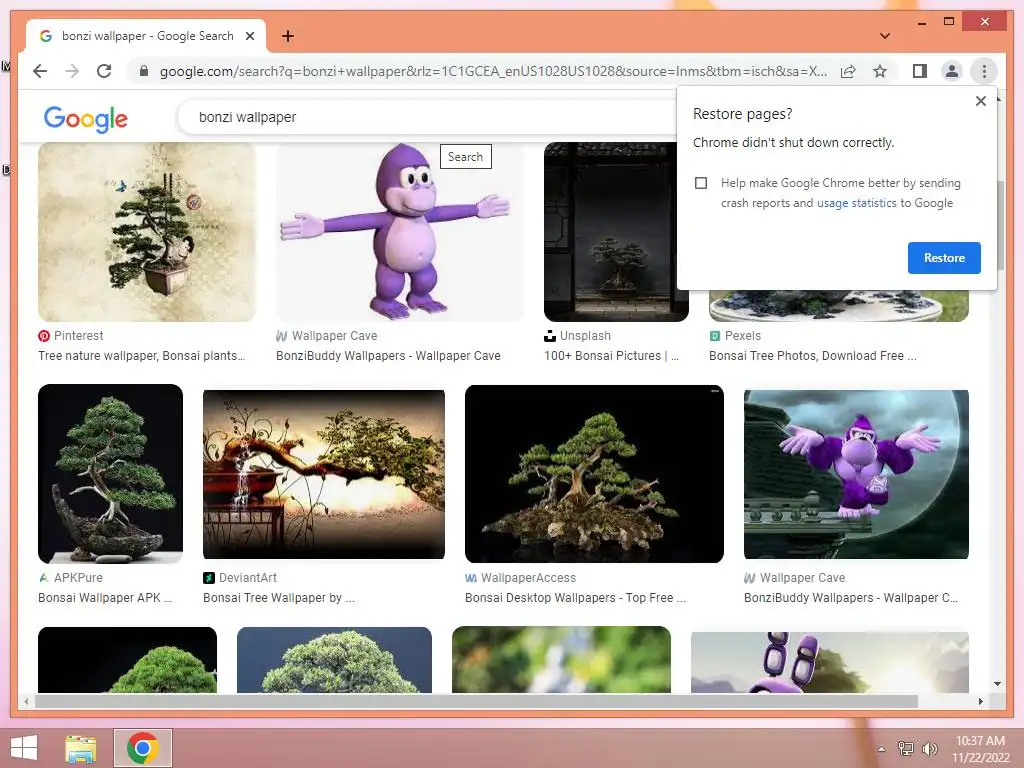The image size is (1024, 768).
Task: Open the partially visible purple Bonzi bunny image
Action: click(829, 662)
